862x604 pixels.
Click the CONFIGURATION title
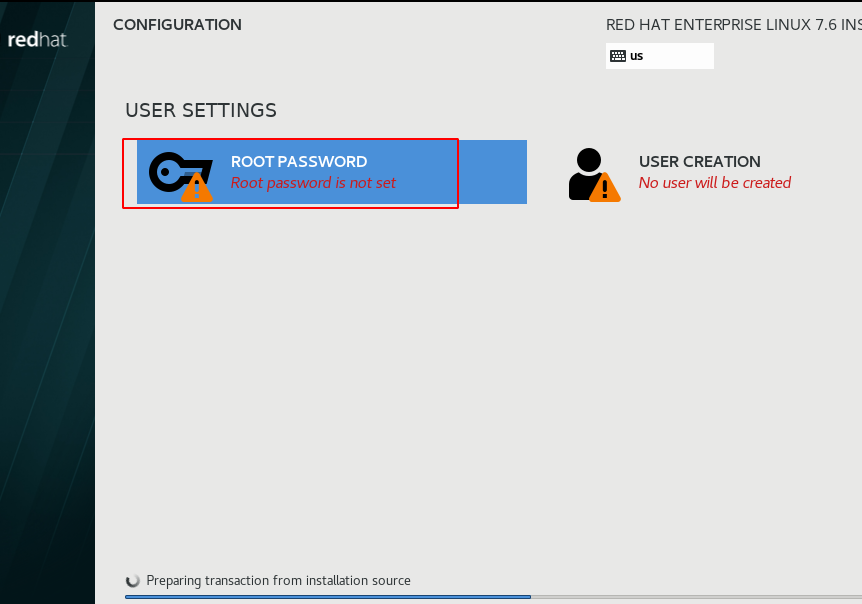177,25
